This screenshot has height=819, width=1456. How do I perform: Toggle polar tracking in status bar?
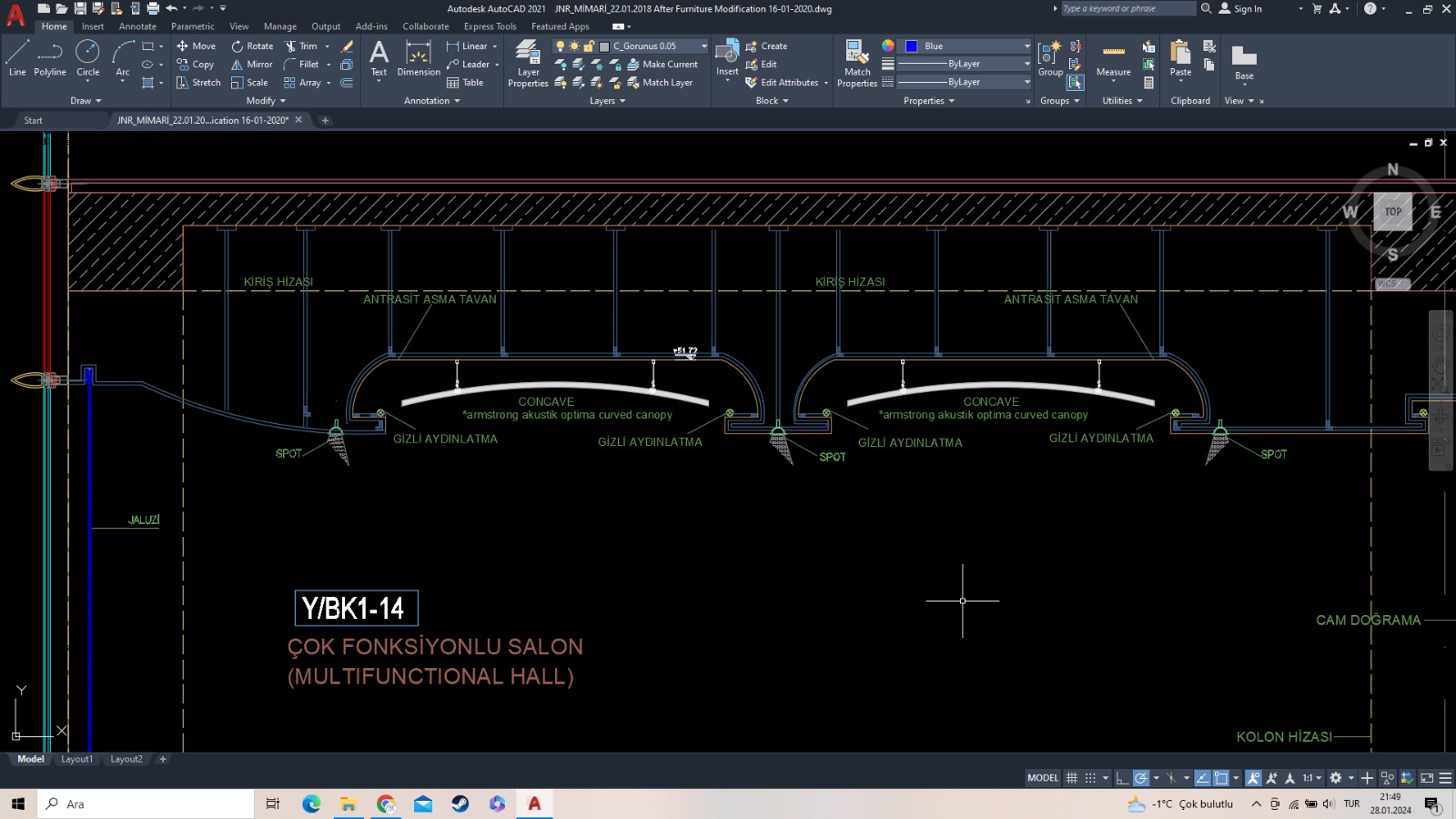point(1140,778)
